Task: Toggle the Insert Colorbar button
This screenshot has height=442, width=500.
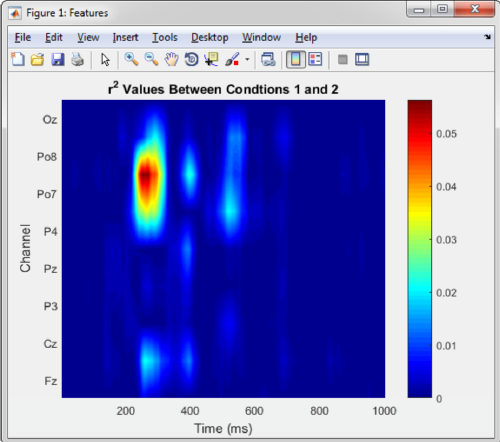Action: coord(296,60)
